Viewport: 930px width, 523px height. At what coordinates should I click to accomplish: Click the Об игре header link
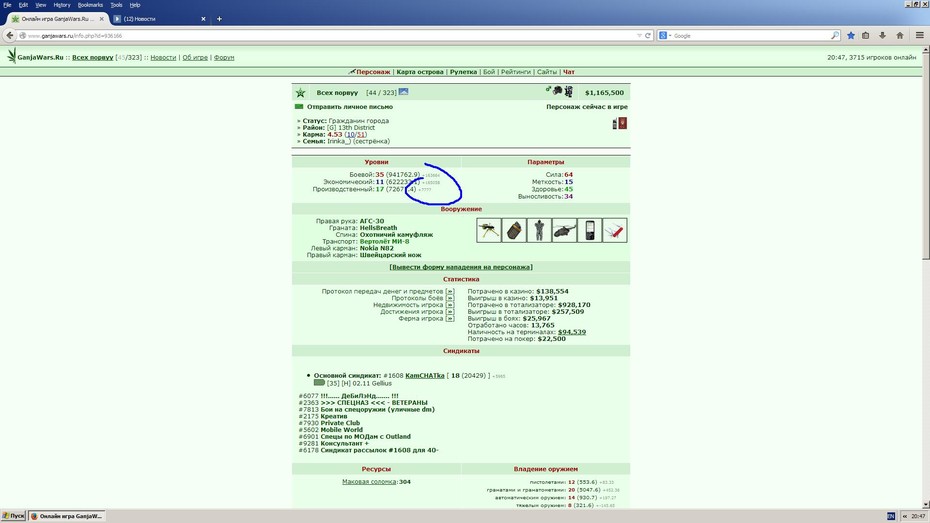(195, 58)
